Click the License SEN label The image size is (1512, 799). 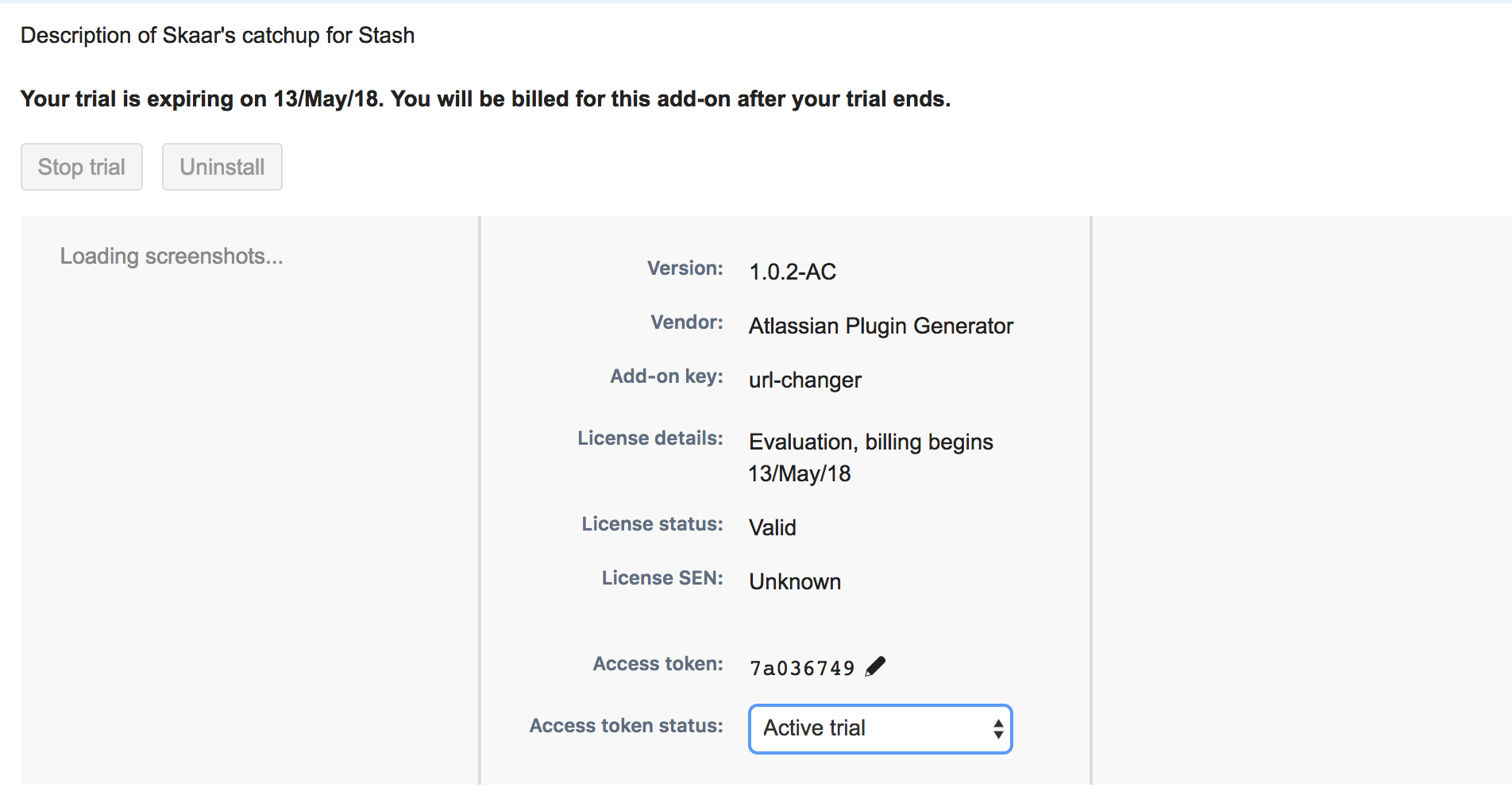pos(661,577)
